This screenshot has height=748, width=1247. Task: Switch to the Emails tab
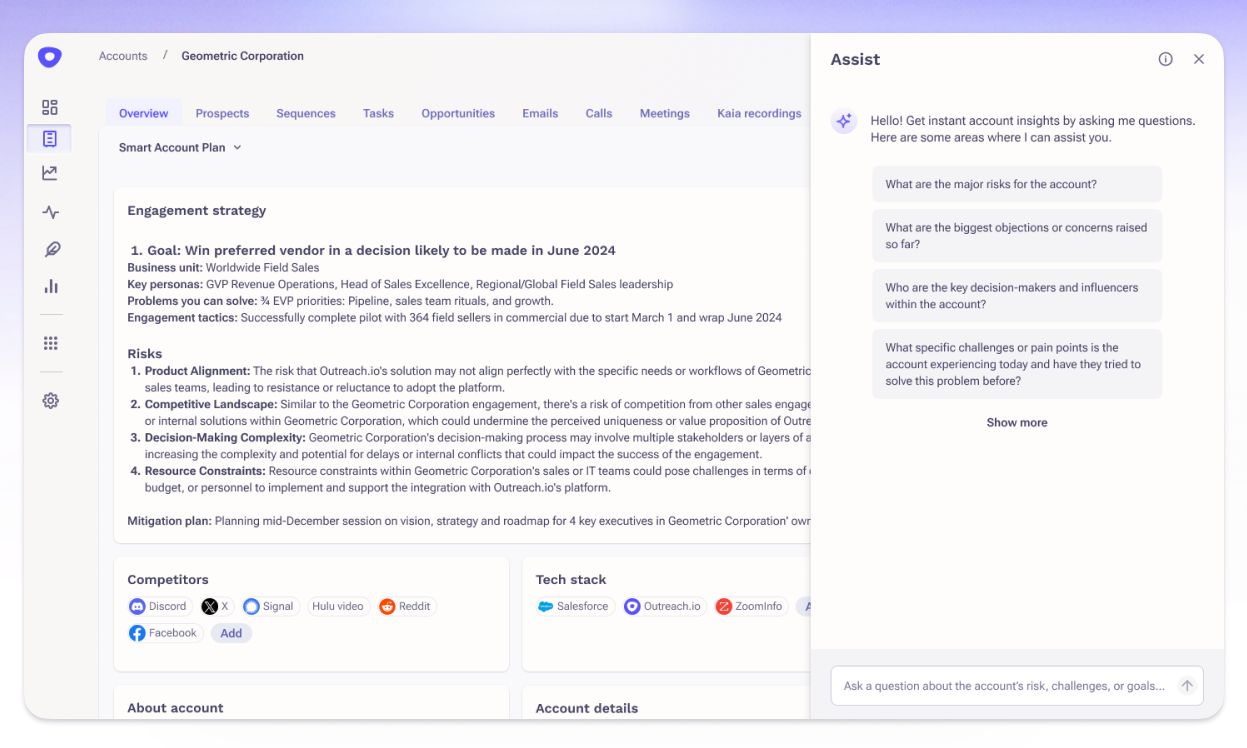pos(540,113)
